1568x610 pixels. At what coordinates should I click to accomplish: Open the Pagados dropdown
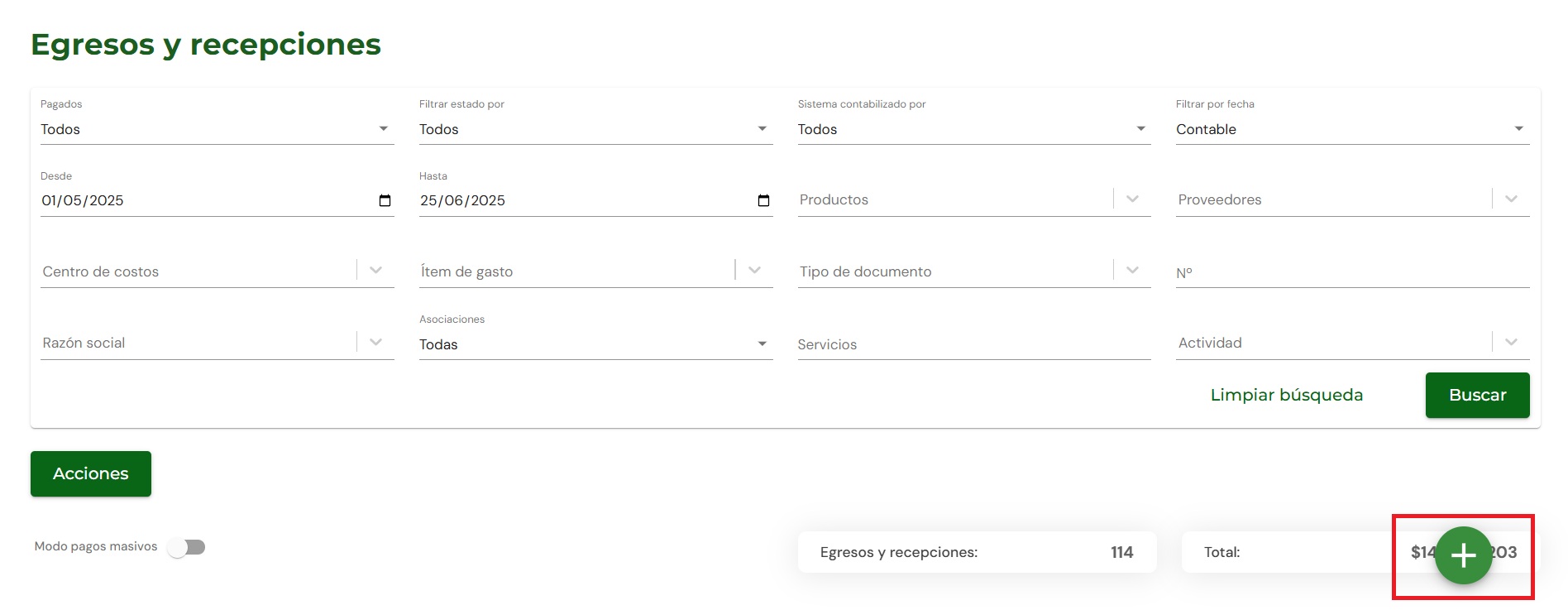[218, 129]
